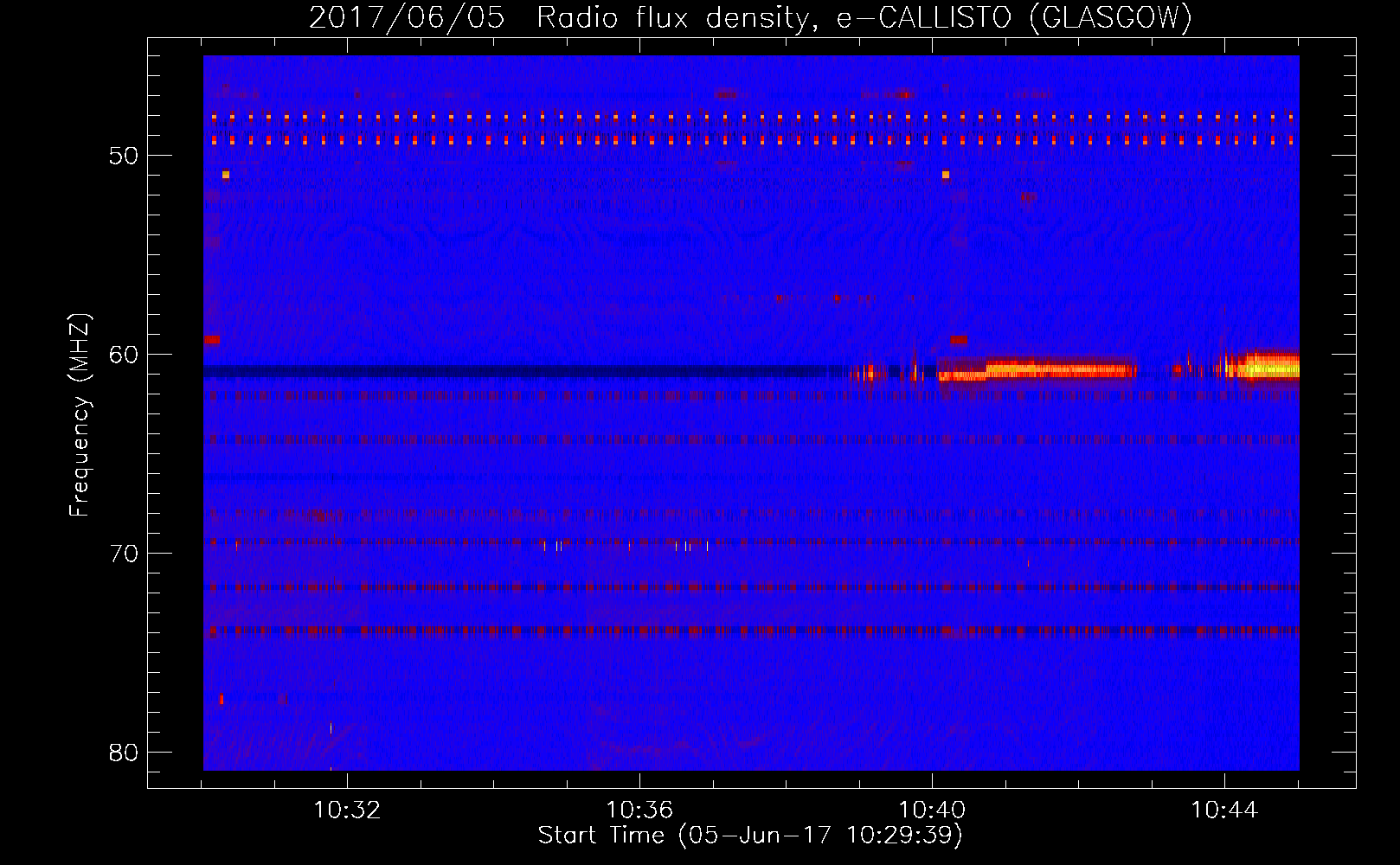
Task: Click the orange square near 51 MHz at 10:40
Action: click(x=946, y=175)
